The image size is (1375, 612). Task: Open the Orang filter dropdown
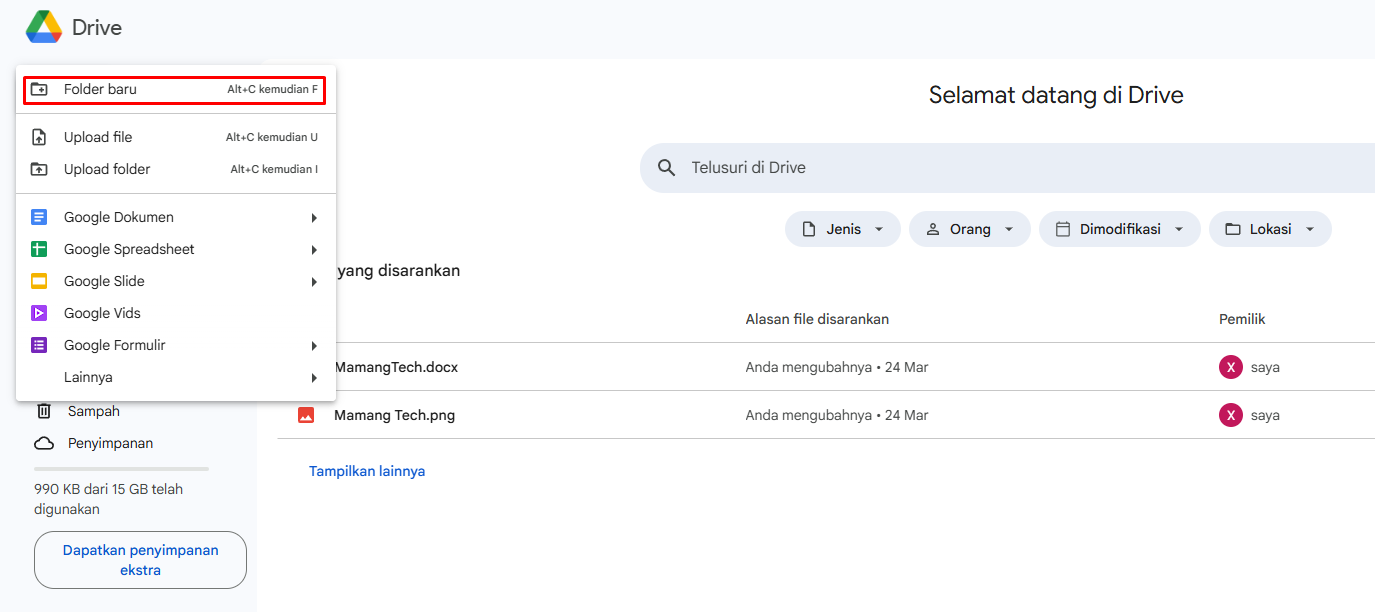point(970,229)
